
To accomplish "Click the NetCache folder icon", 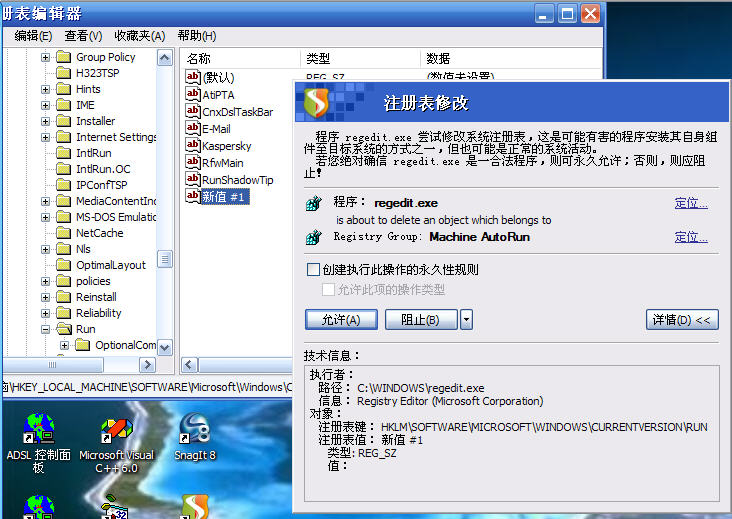I will [63, 232].
